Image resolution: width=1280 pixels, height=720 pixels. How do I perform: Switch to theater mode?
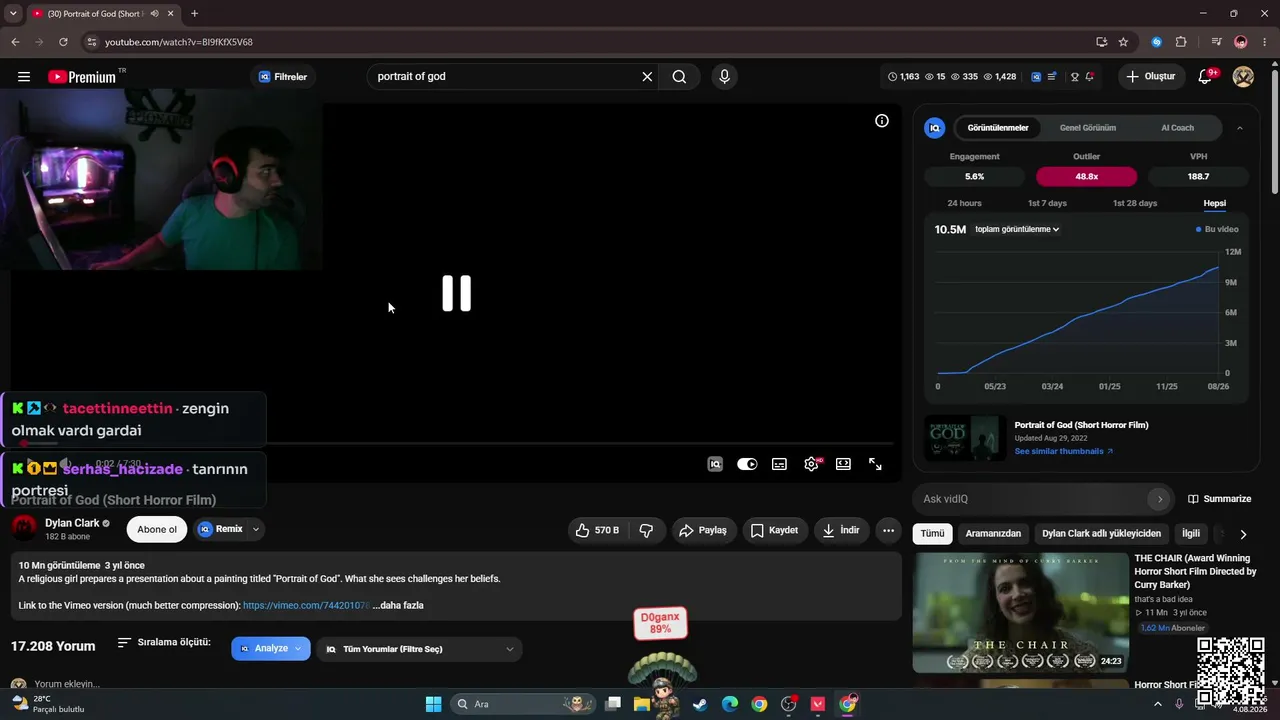pos(843,464)
